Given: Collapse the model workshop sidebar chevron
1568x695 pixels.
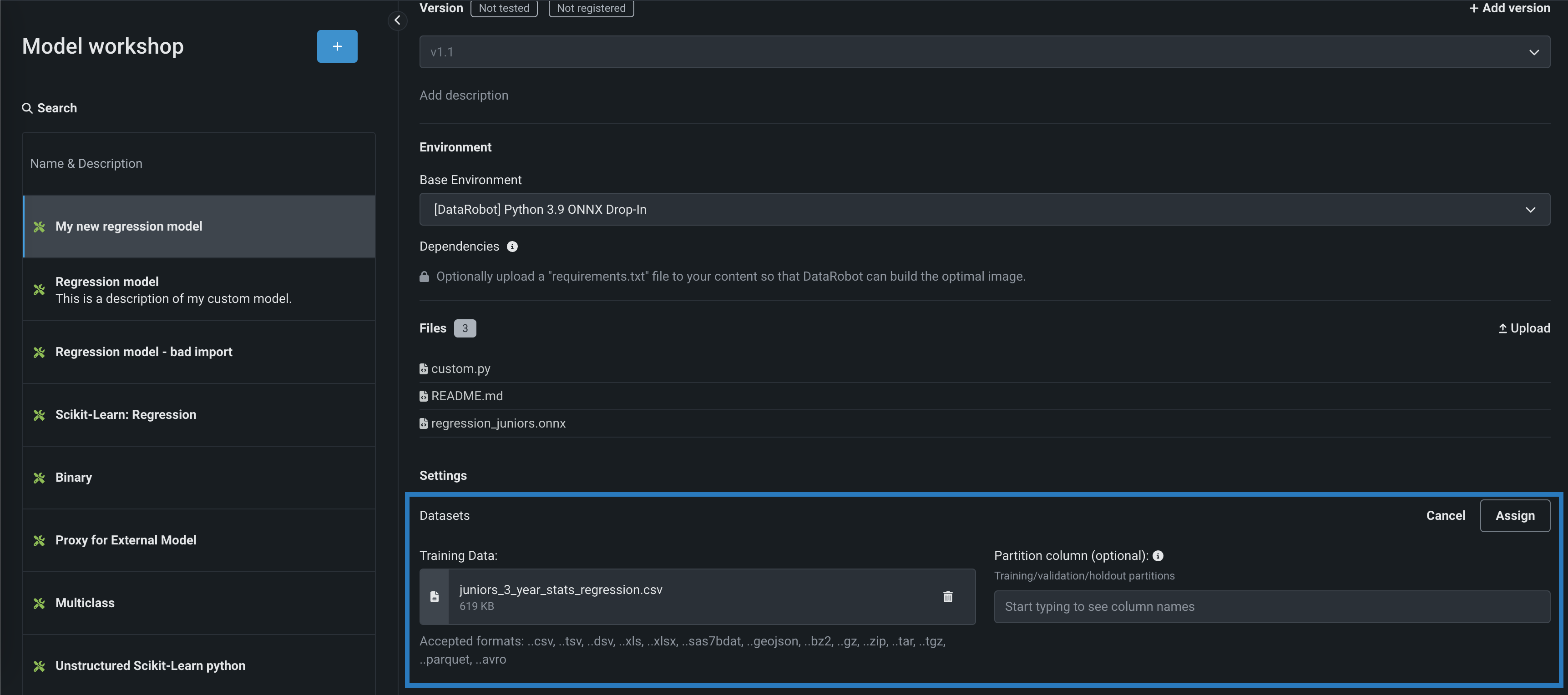Looking at the screenshot, I should (x=397, y=20).
